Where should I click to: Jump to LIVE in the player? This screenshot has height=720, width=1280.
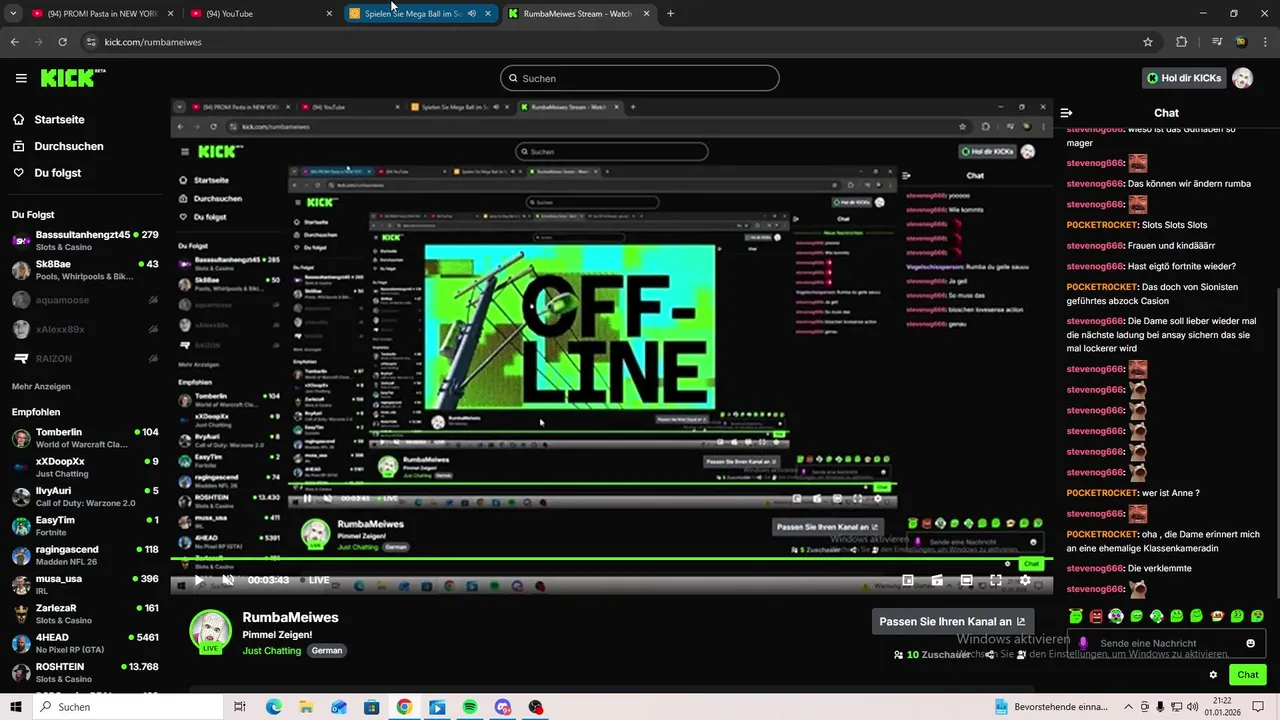(314, 580)
